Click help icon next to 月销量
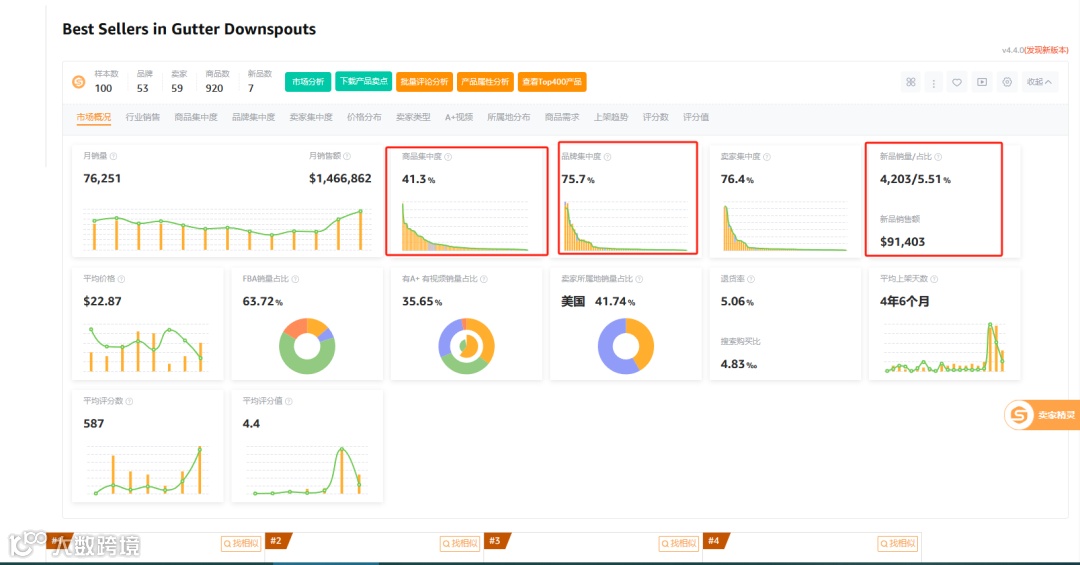The image size is (1080, 565). [114, 156]
